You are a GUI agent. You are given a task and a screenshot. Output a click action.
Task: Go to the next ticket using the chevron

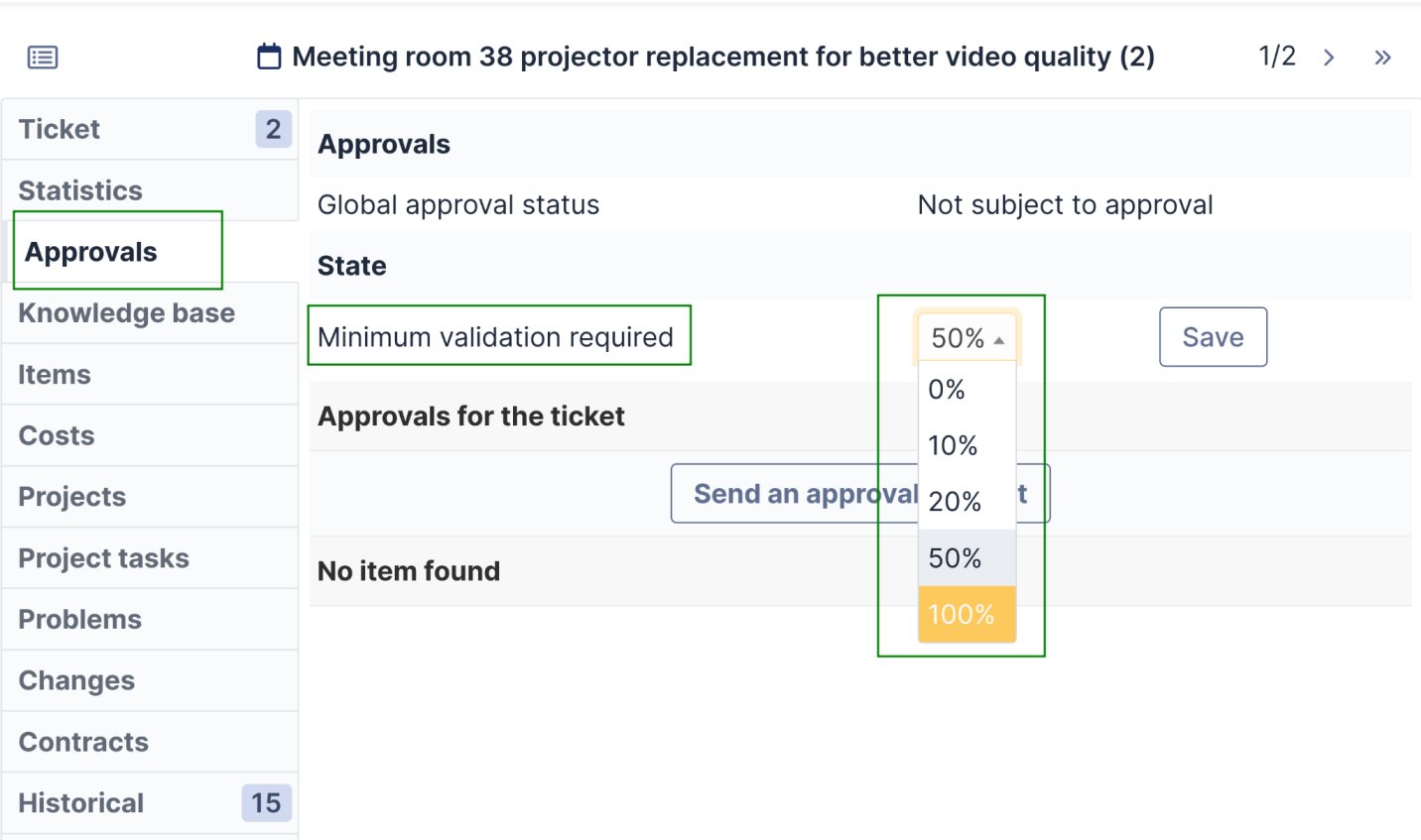coord(1328,57)
